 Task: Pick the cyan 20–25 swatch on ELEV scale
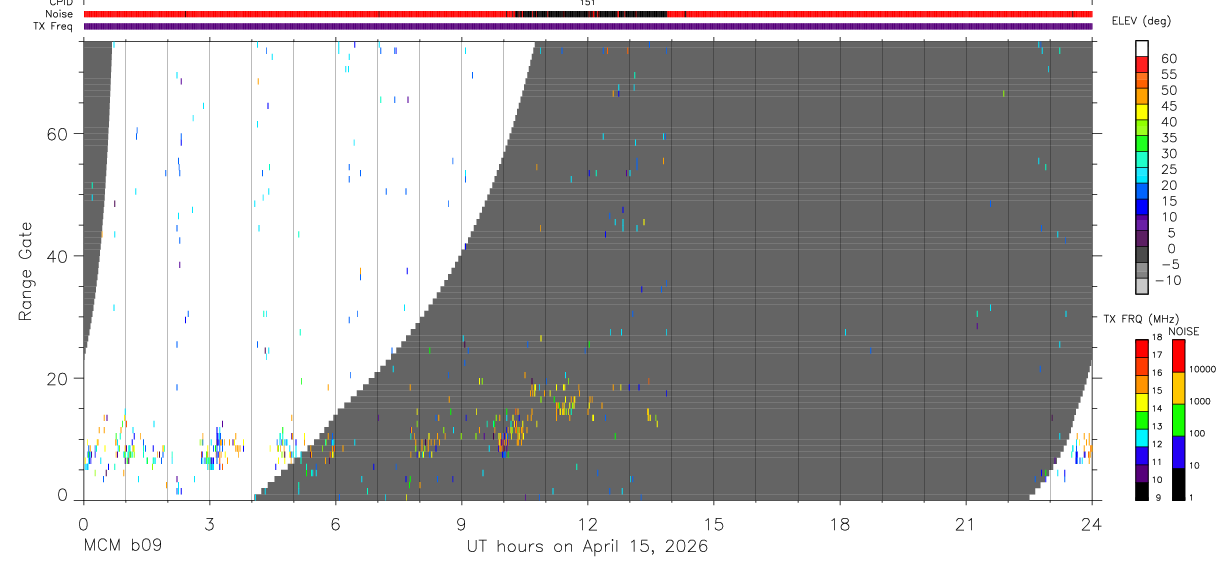point(1142,177)
